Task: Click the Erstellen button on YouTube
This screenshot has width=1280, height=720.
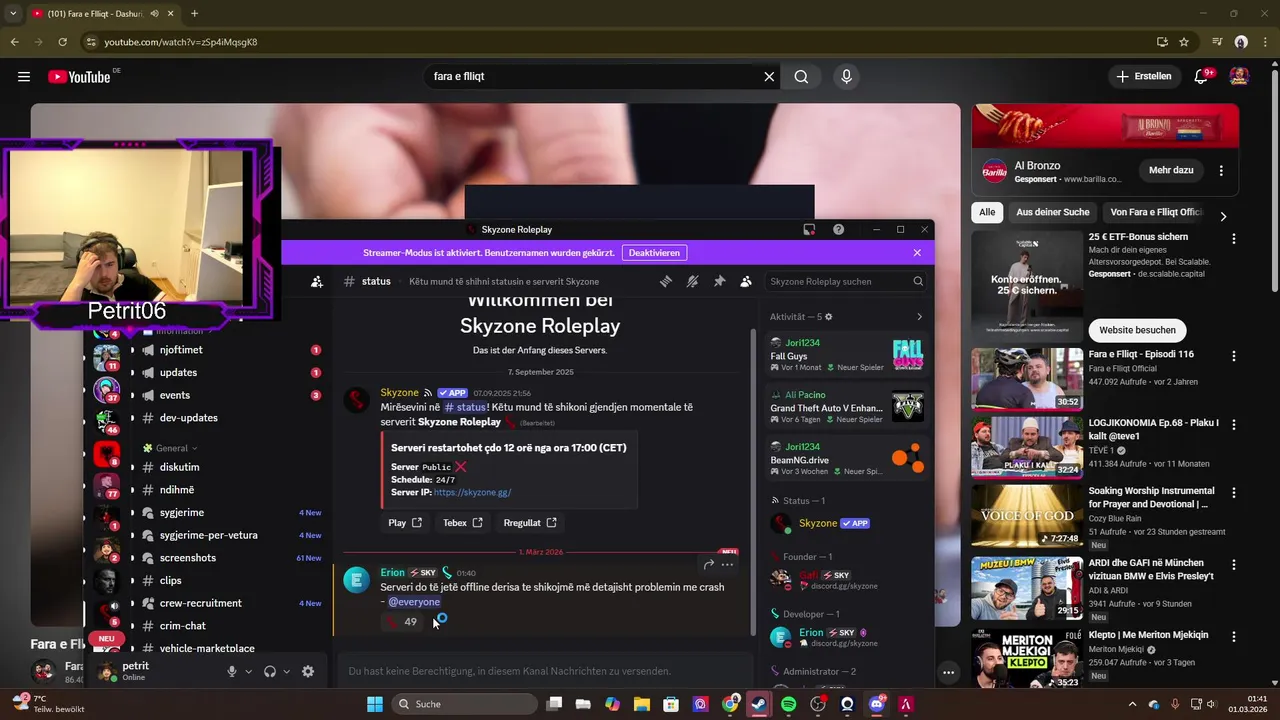Action: pos(1144,77)
